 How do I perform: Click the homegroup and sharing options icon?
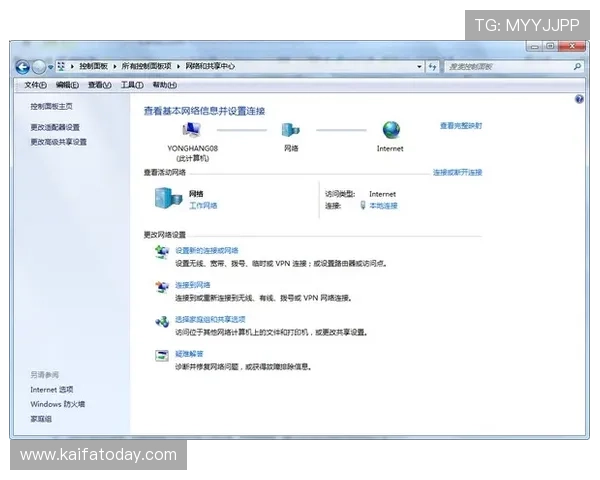pyautogui.click(x=162, y=321)
